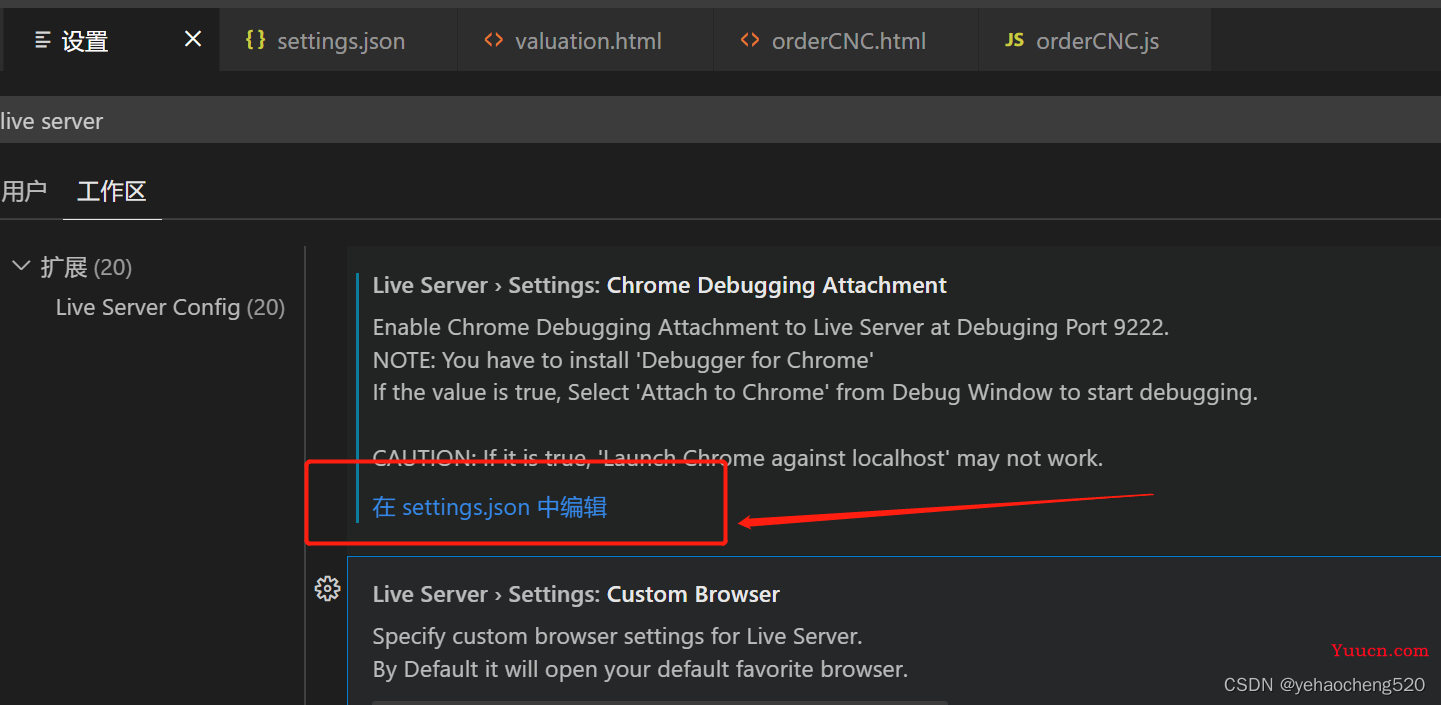
Task: Close the 设置 tab
Action: point(193,39)
